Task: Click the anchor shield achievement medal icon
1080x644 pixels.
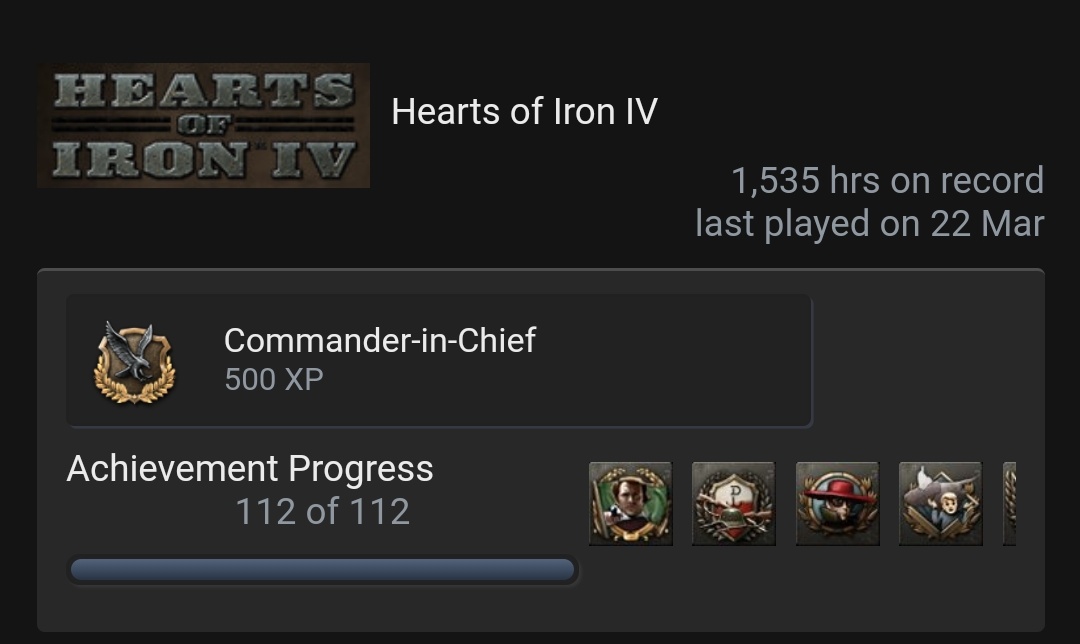Action: (x=733, y=503)
